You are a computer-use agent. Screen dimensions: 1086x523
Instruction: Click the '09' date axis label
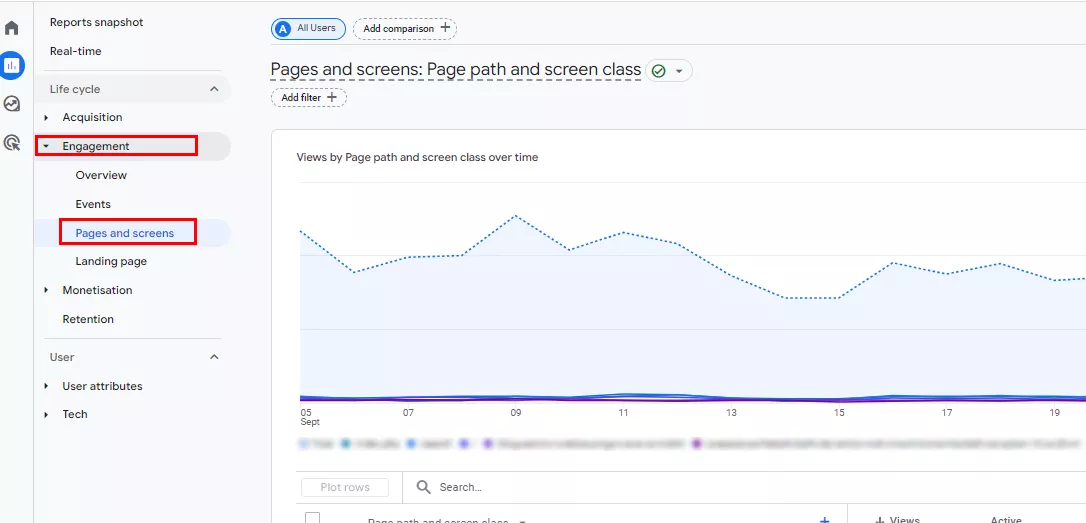(x=515, y=413)
